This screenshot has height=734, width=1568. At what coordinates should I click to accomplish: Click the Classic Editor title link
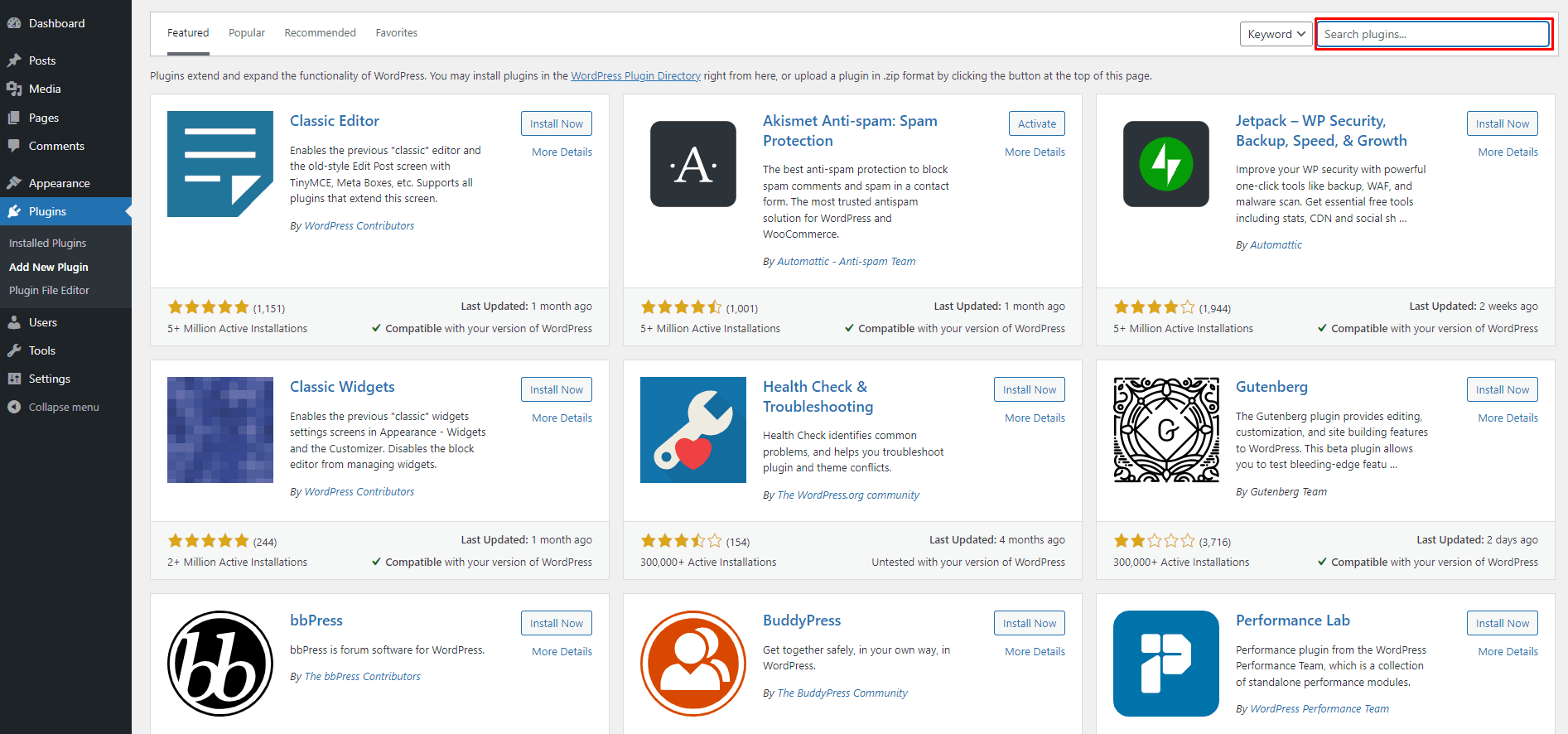[335, 121]
